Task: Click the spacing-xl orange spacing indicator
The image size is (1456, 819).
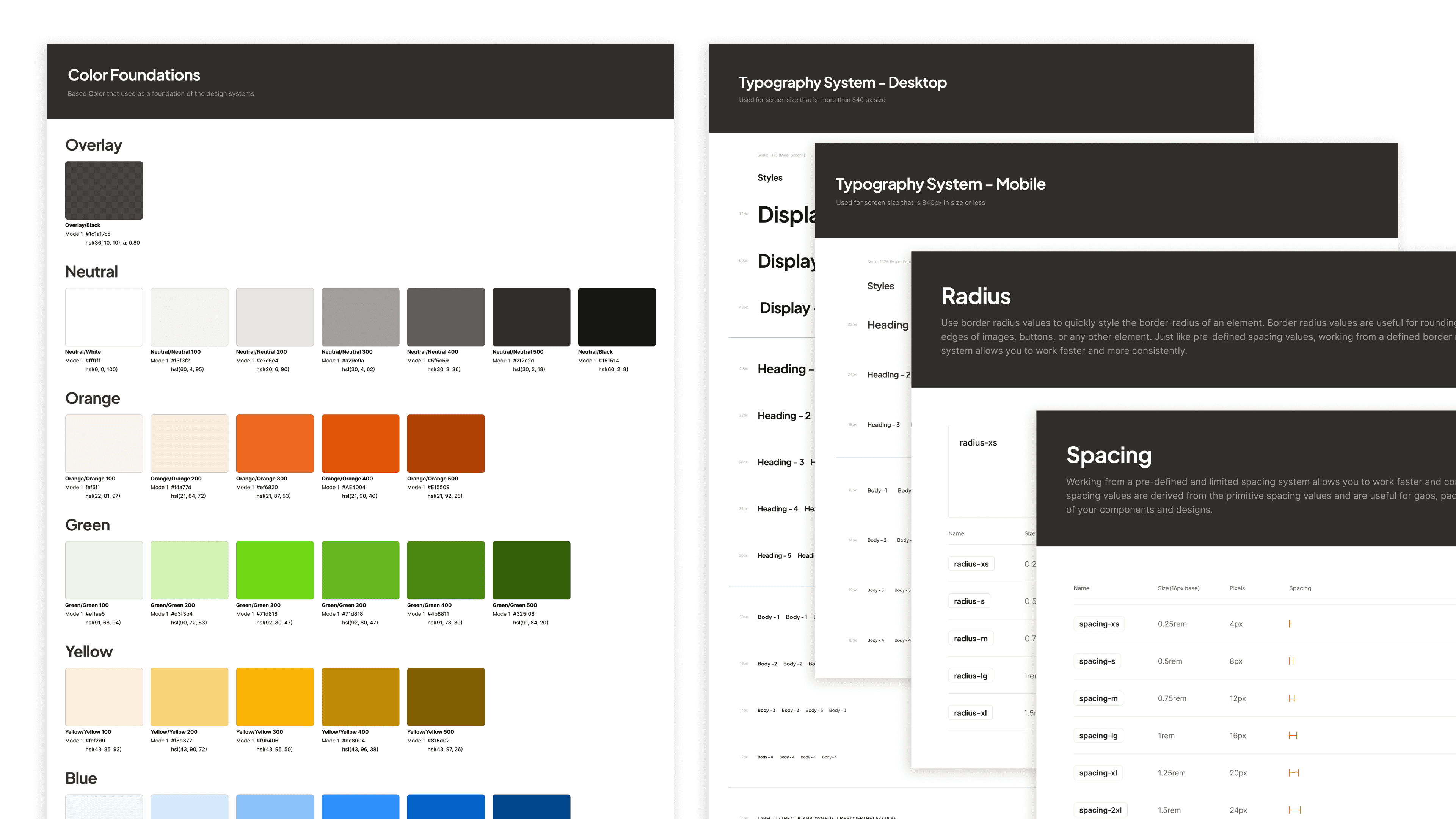Action: (1294, 773)
